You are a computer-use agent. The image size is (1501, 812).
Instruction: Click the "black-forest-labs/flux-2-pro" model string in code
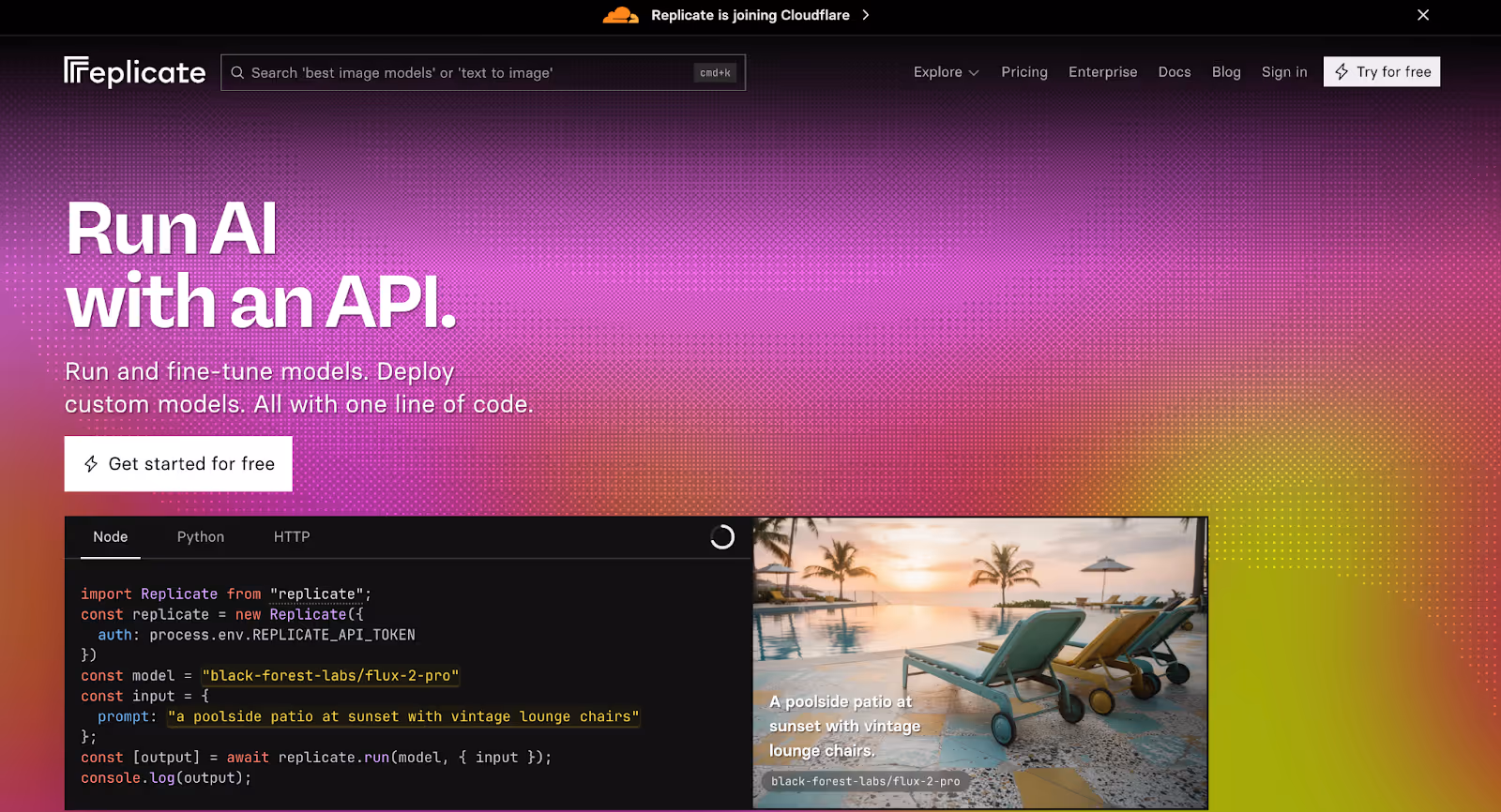pyautogui.click(x=330, y=675)
